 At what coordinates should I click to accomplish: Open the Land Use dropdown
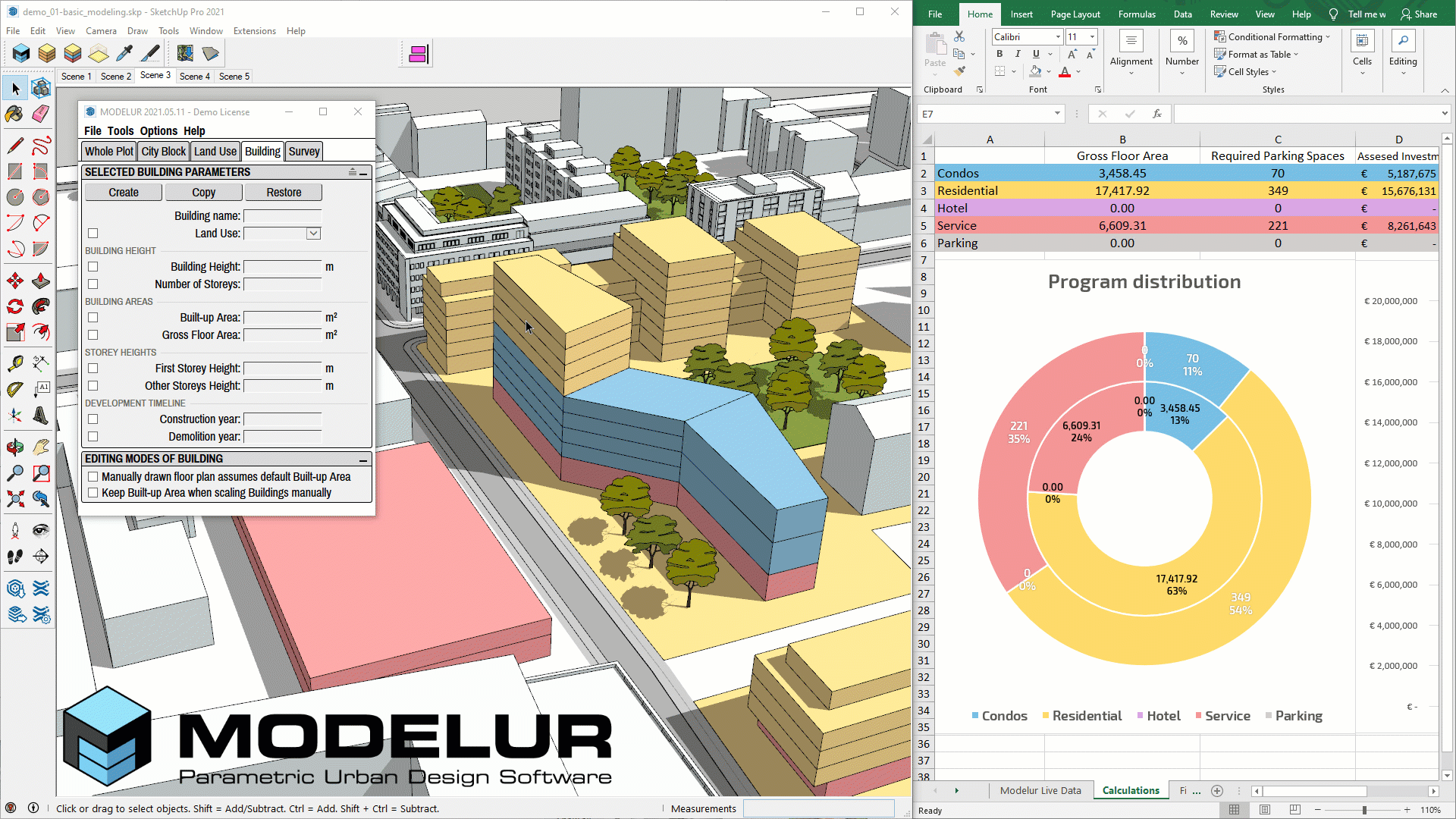313,234
